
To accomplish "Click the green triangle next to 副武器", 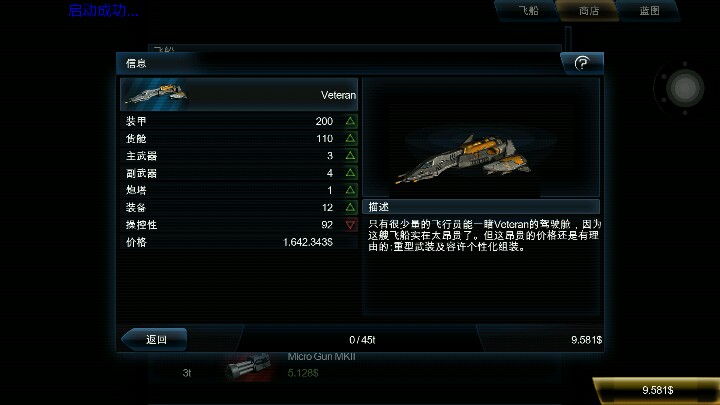I will (350, 173).
